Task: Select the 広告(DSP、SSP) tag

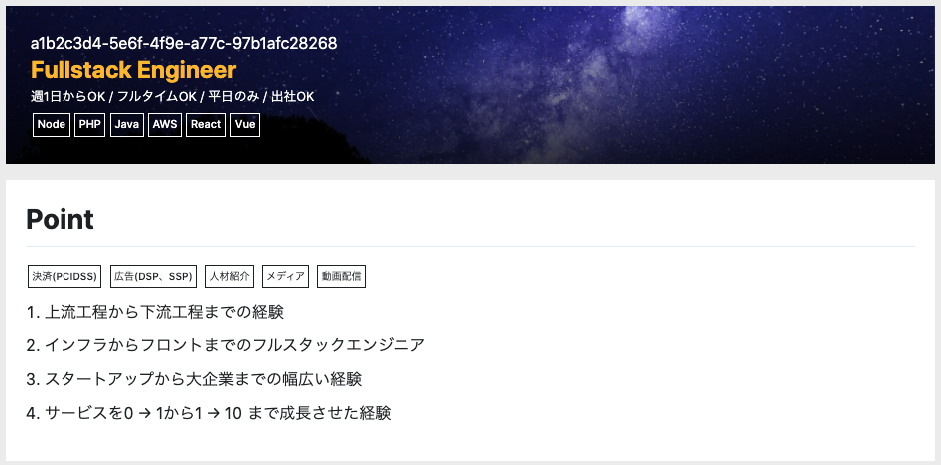Action: [153, 277]
